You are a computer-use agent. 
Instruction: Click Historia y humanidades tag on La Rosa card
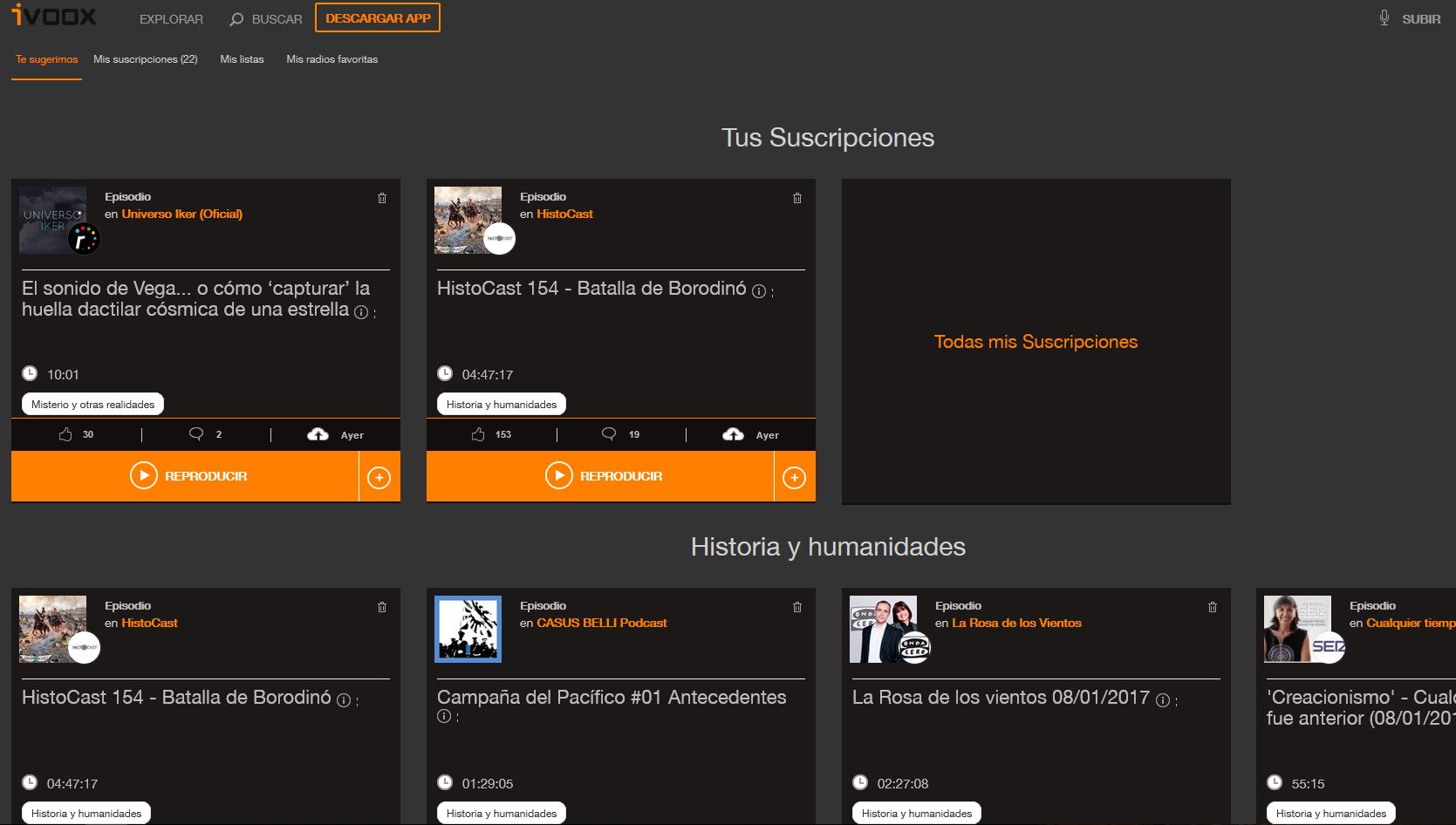917,813
